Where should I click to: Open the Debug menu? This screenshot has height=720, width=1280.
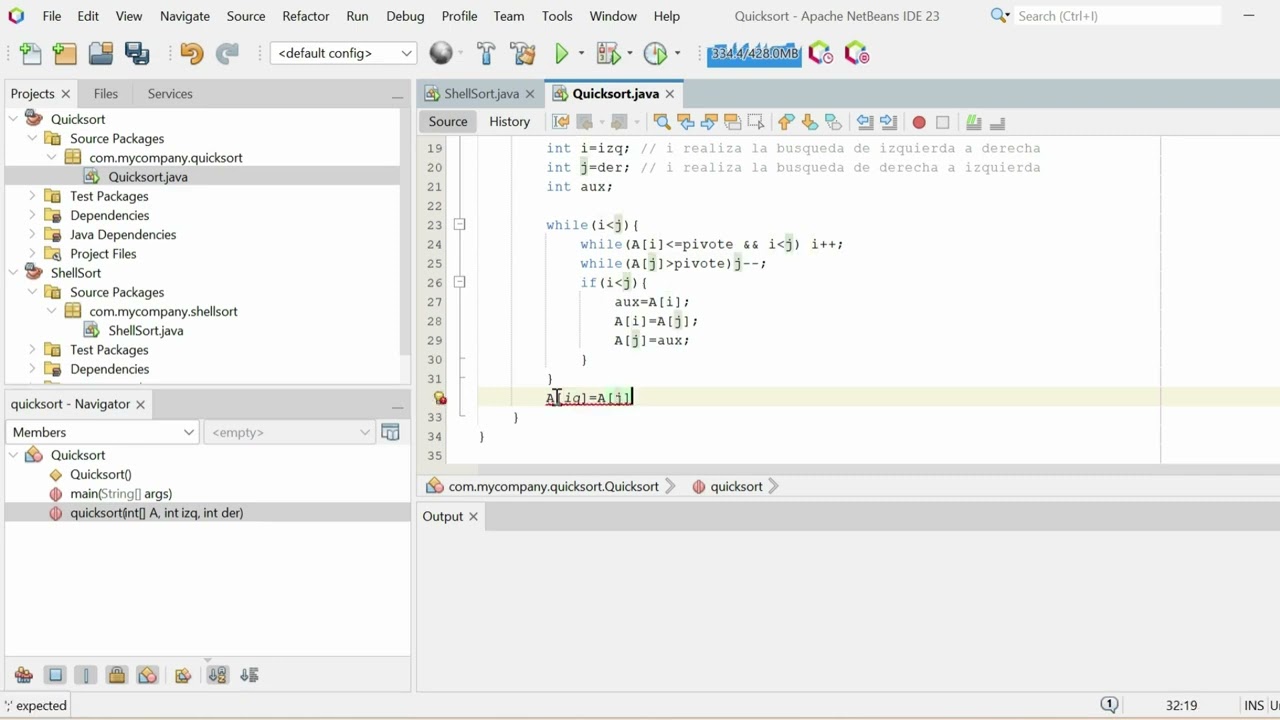pyautogui.click(x=405, y=16)
